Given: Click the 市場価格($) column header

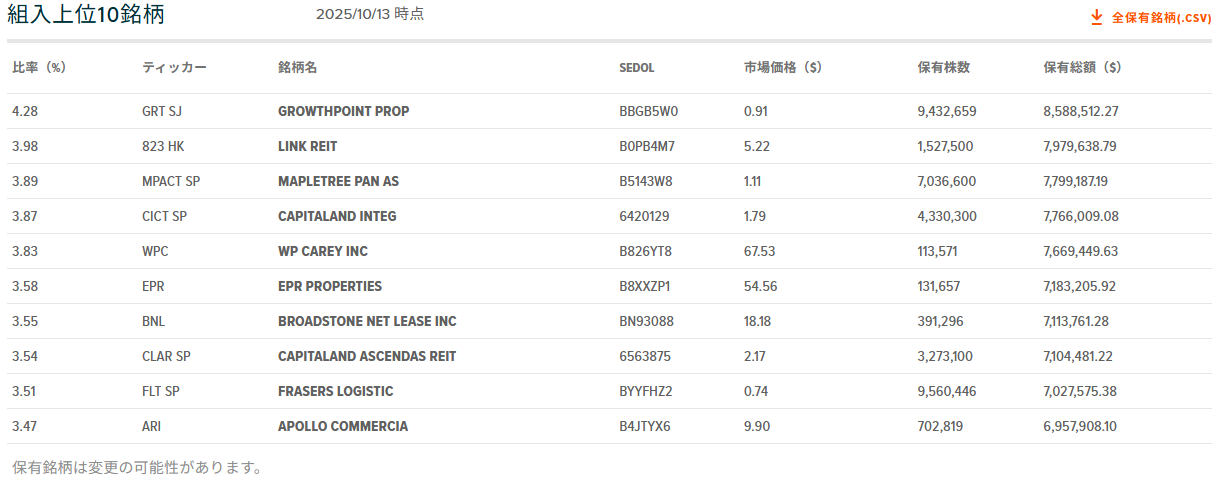Looking at the screenshot, I should point(782,68).
